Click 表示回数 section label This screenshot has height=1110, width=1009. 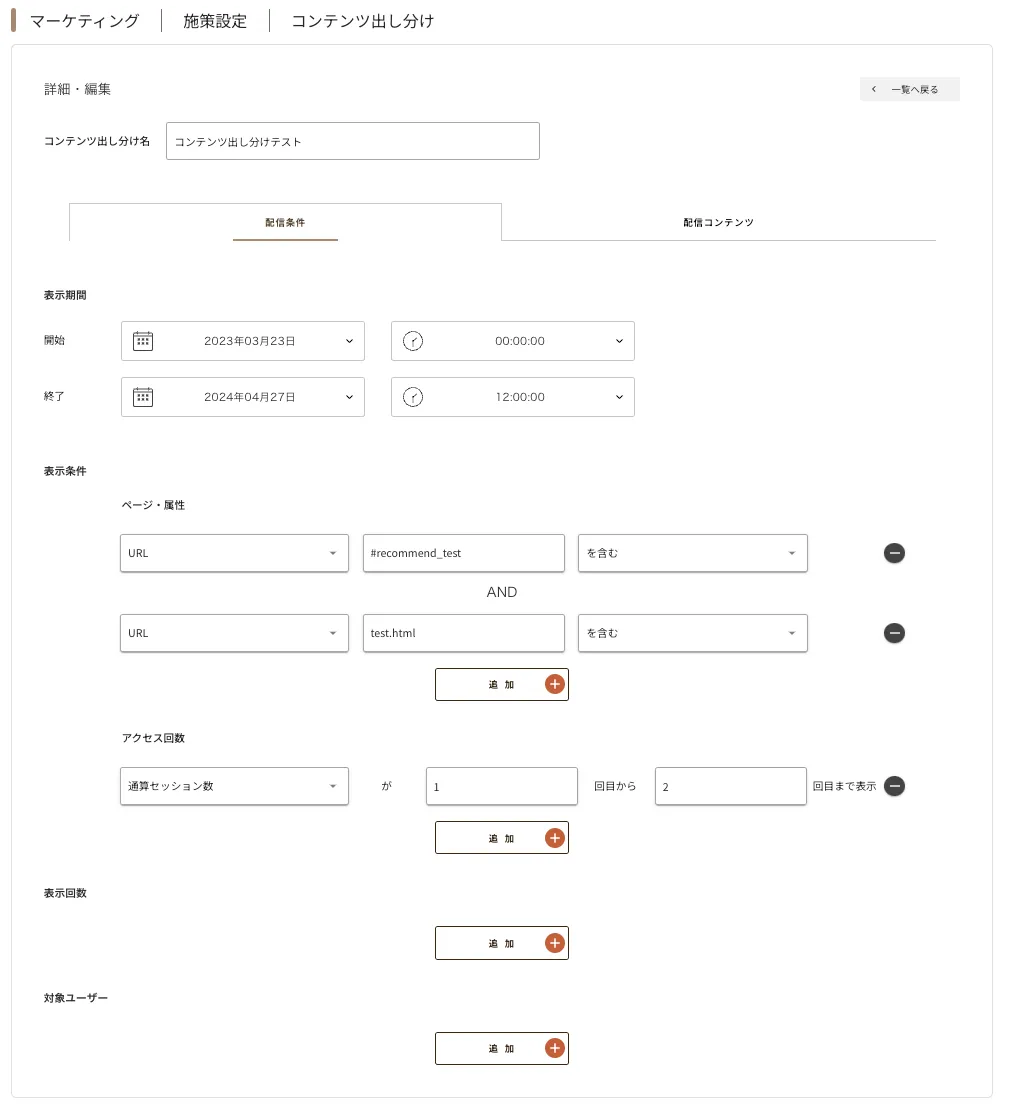pos(65,893)
